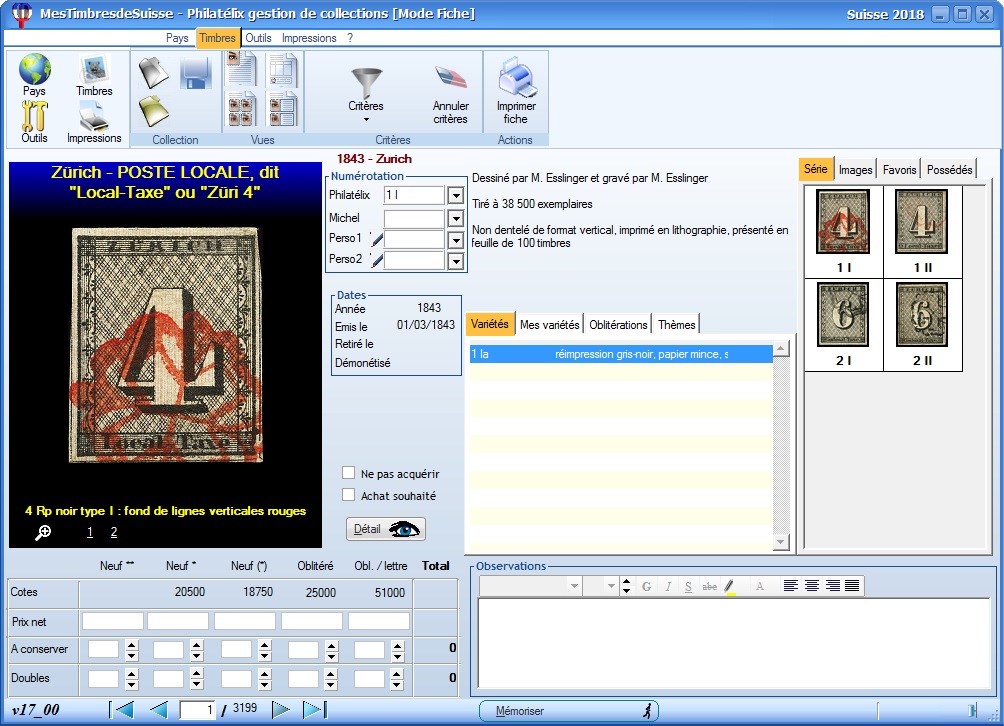Go to the previous record
The width and height of the screenshot is (1004, 726).
[158, 709]
